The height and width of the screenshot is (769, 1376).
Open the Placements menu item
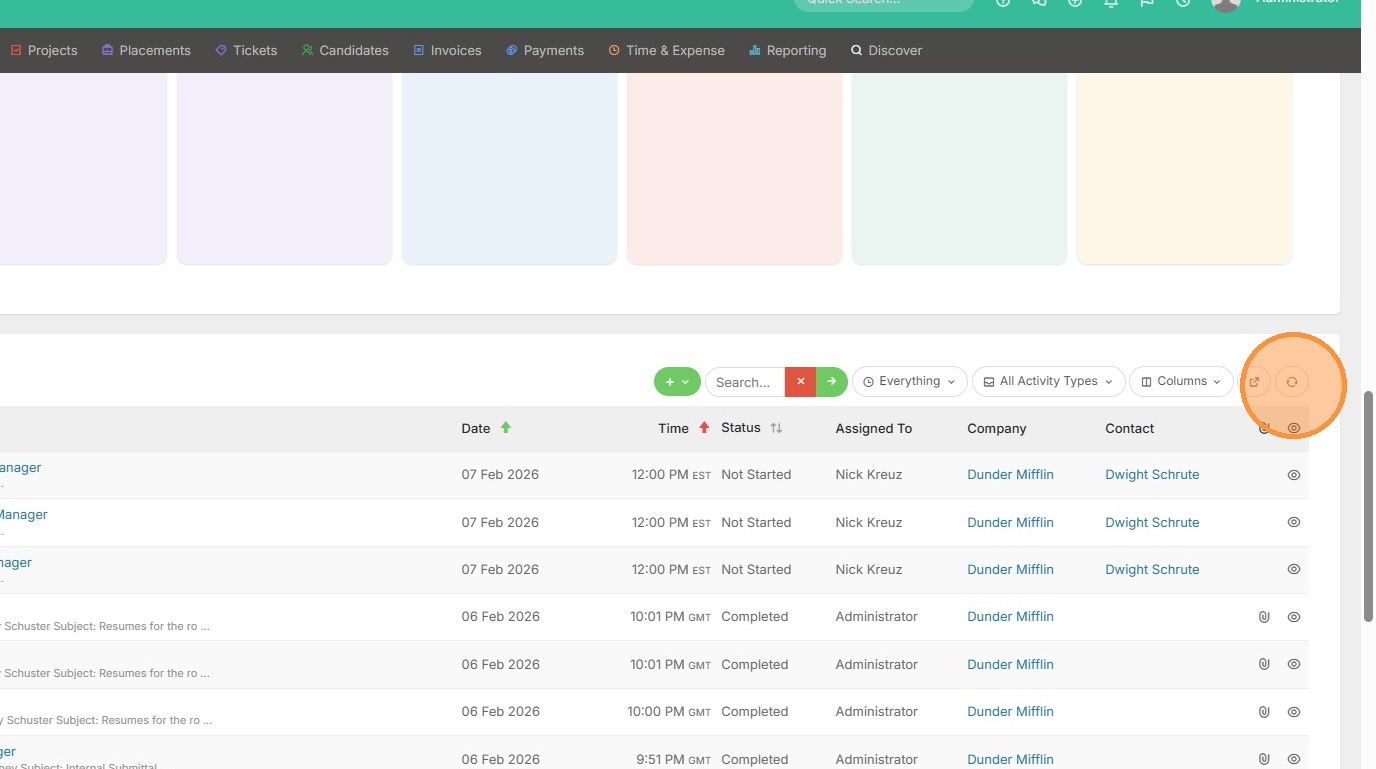pos(146,50)
